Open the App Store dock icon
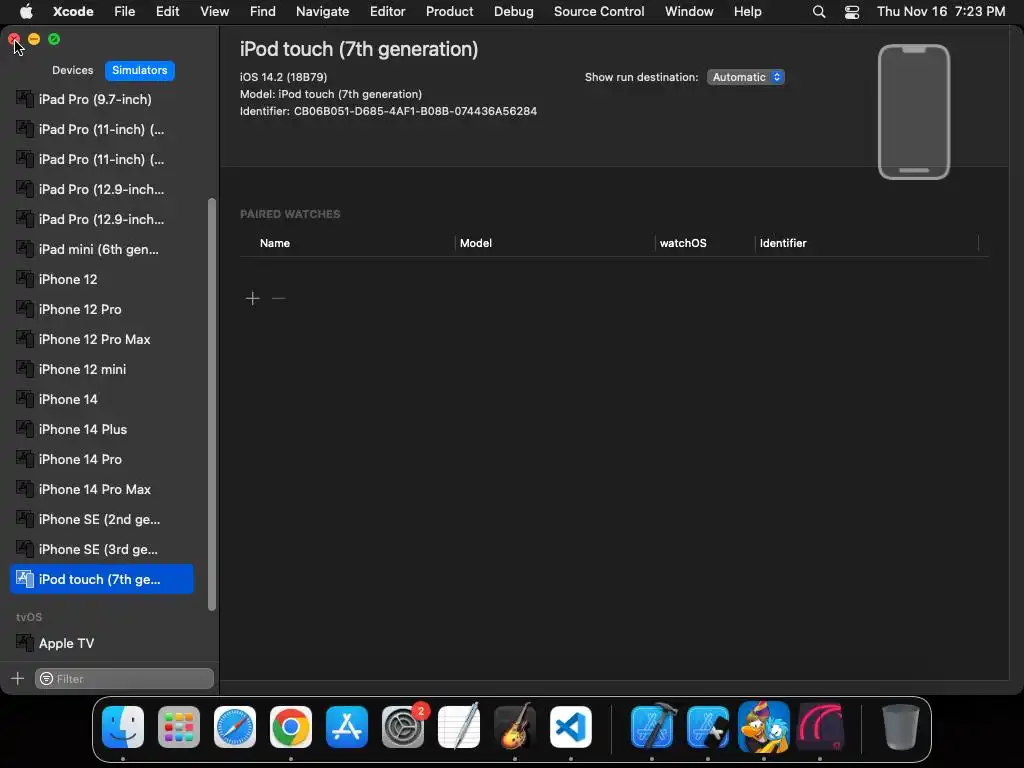Viewport: 1024px width, 768px height. (x=347, y=727)
